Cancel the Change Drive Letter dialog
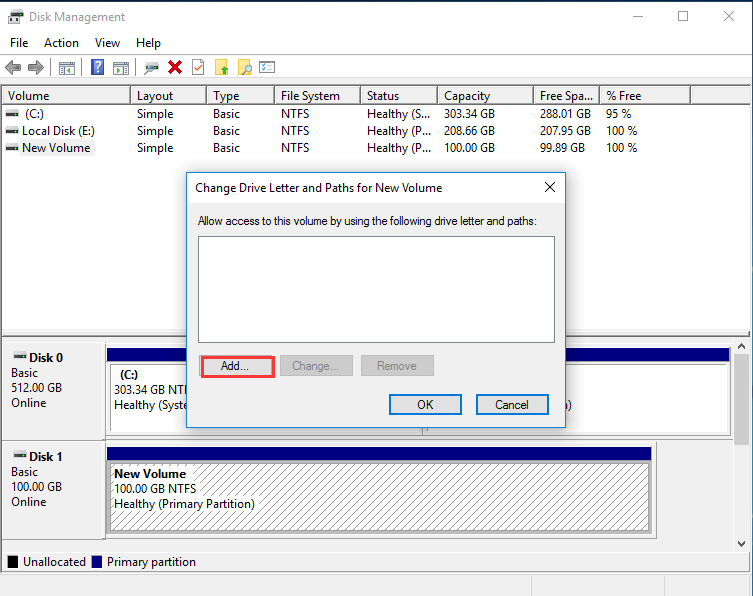Screen dimensions: 753x596 pyautogui.click(x=512, y=405)
